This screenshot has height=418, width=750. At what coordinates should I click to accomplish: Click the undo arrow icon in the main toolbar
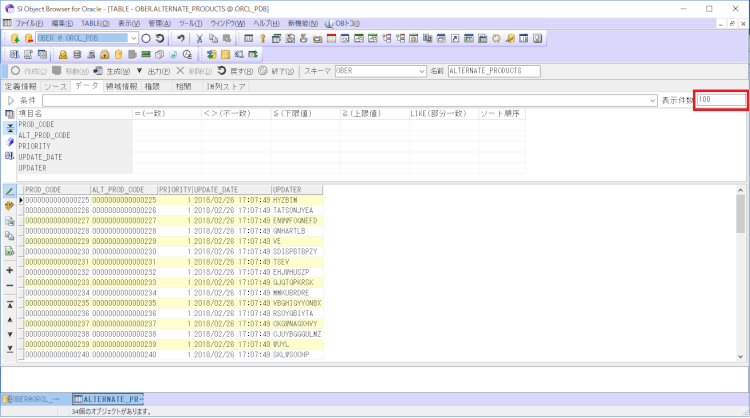click(180, 38)
